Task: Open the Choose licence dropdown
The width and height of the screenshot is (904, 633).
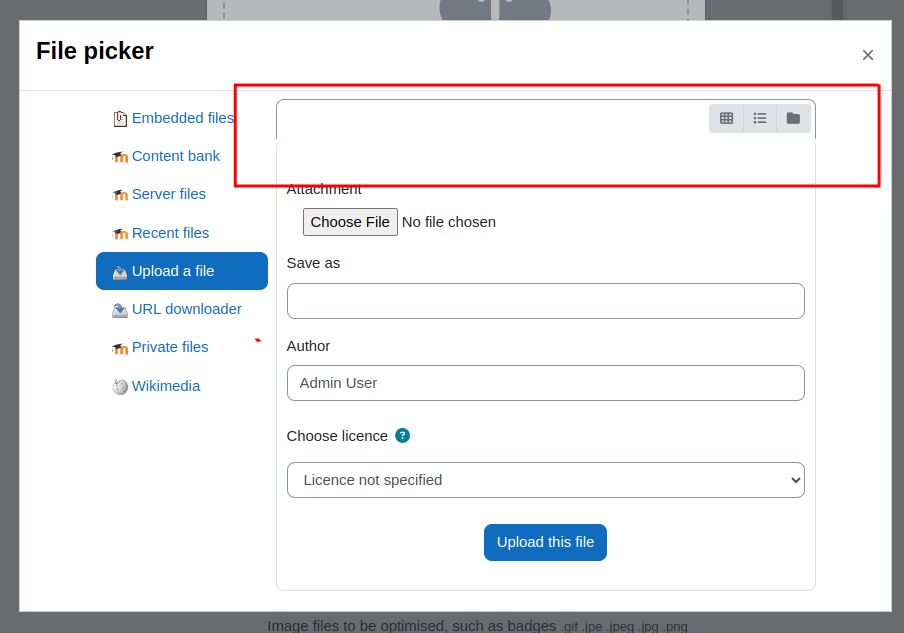Action: (545, 480)
